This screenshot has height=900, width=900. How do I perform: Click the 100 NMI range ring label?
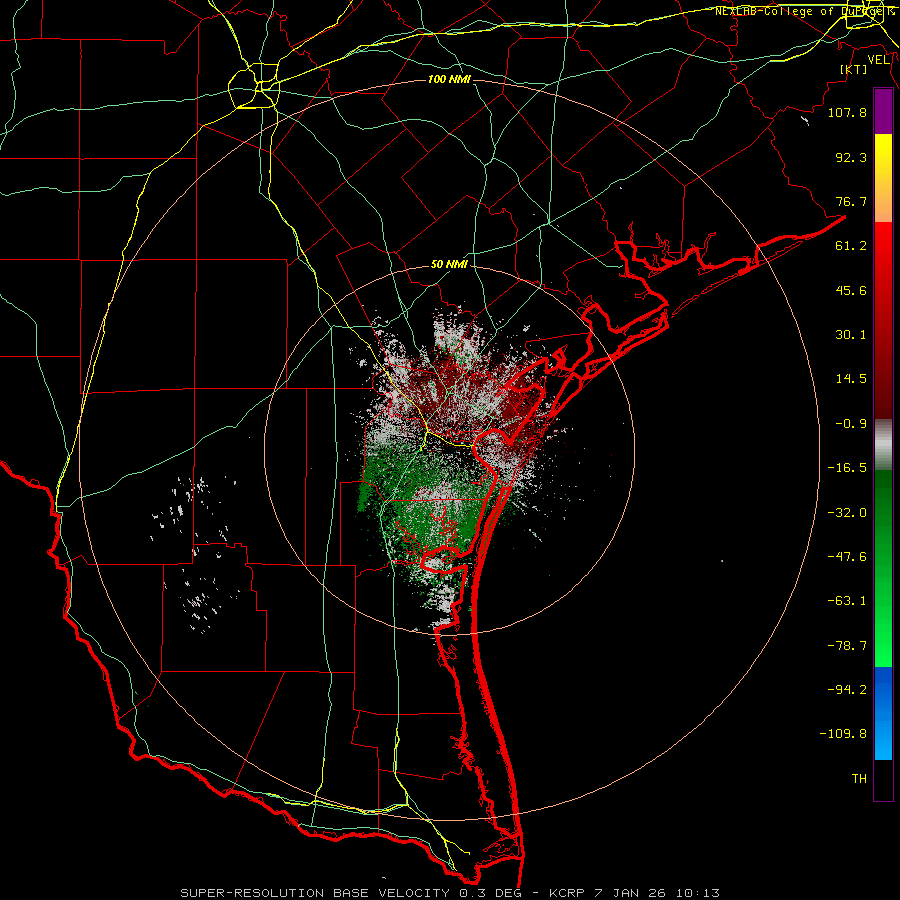point(449,79)
